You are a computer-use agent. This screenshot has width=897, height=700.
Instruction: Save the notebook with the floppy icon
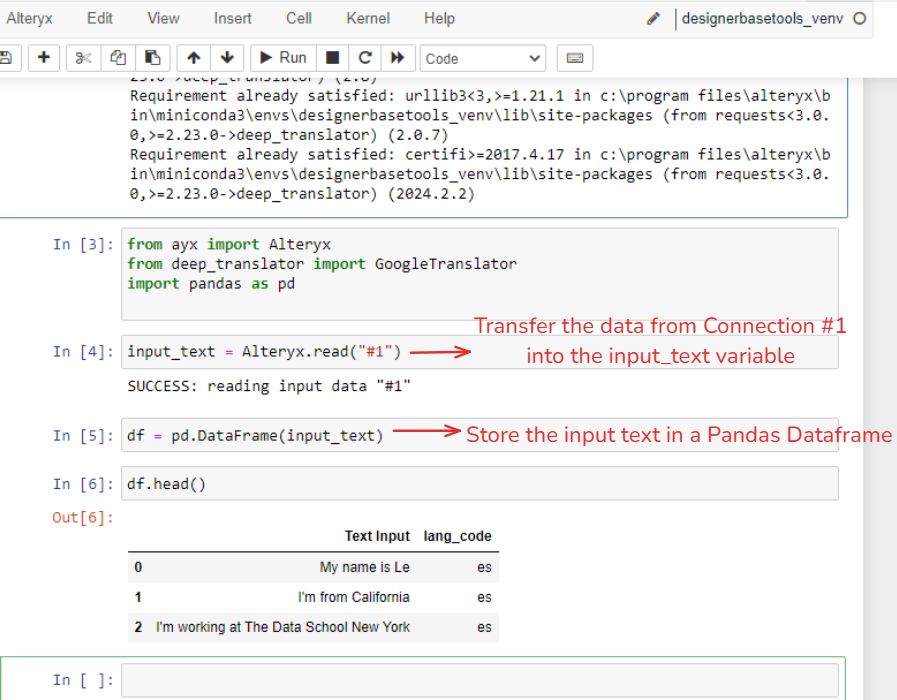(7, 58)
